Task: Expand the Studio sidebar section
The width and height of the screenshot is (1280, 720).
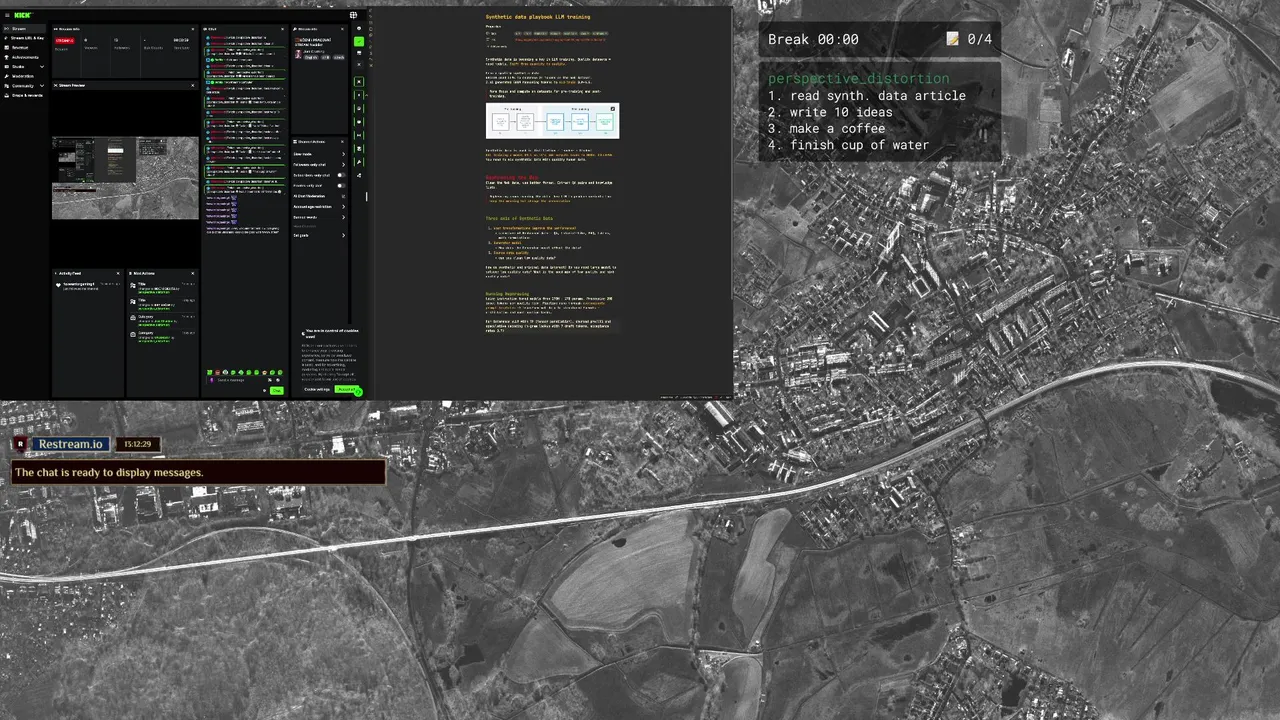Action: (x=24, y=67)
